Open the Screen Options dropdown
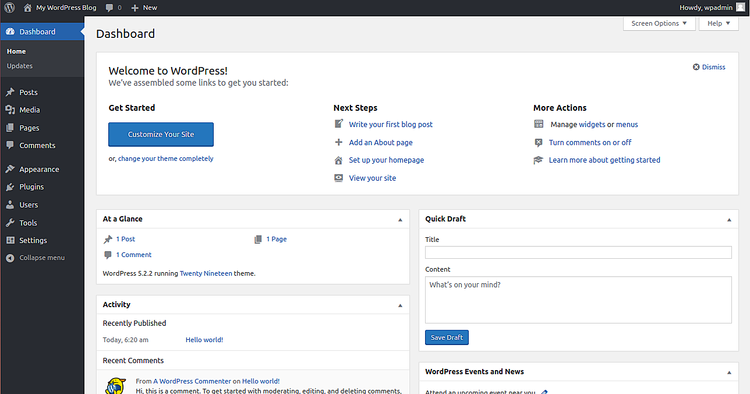 click(x=659, y=23)
